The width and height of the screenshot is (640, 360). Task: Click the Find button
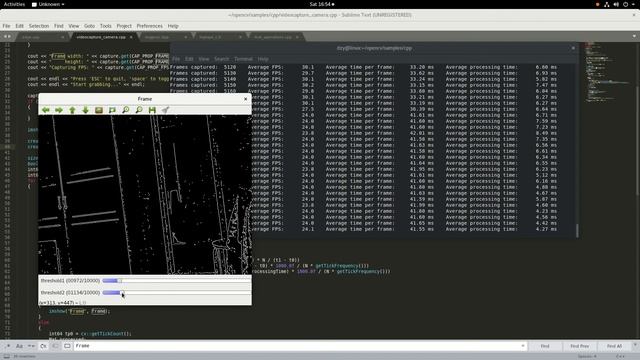coord(545,346)
